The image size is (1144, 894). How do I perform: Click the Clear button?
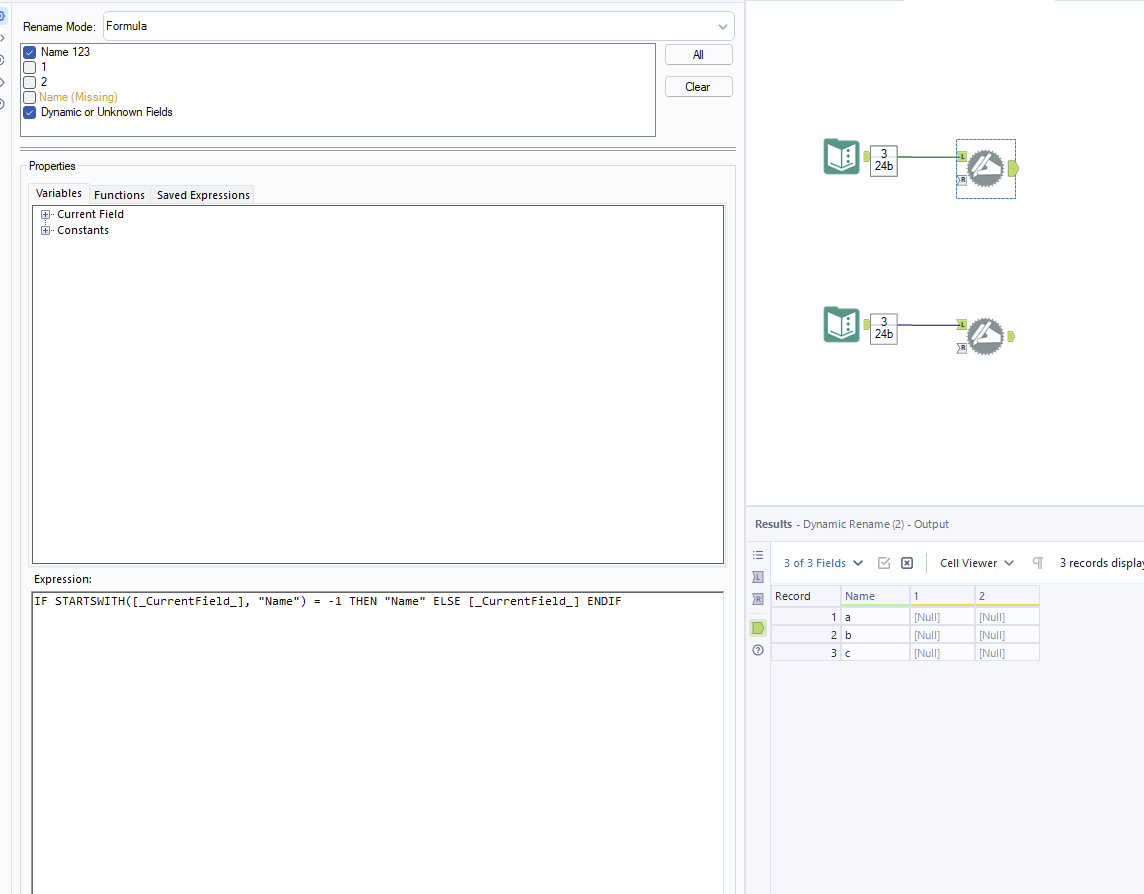[698, 86]
